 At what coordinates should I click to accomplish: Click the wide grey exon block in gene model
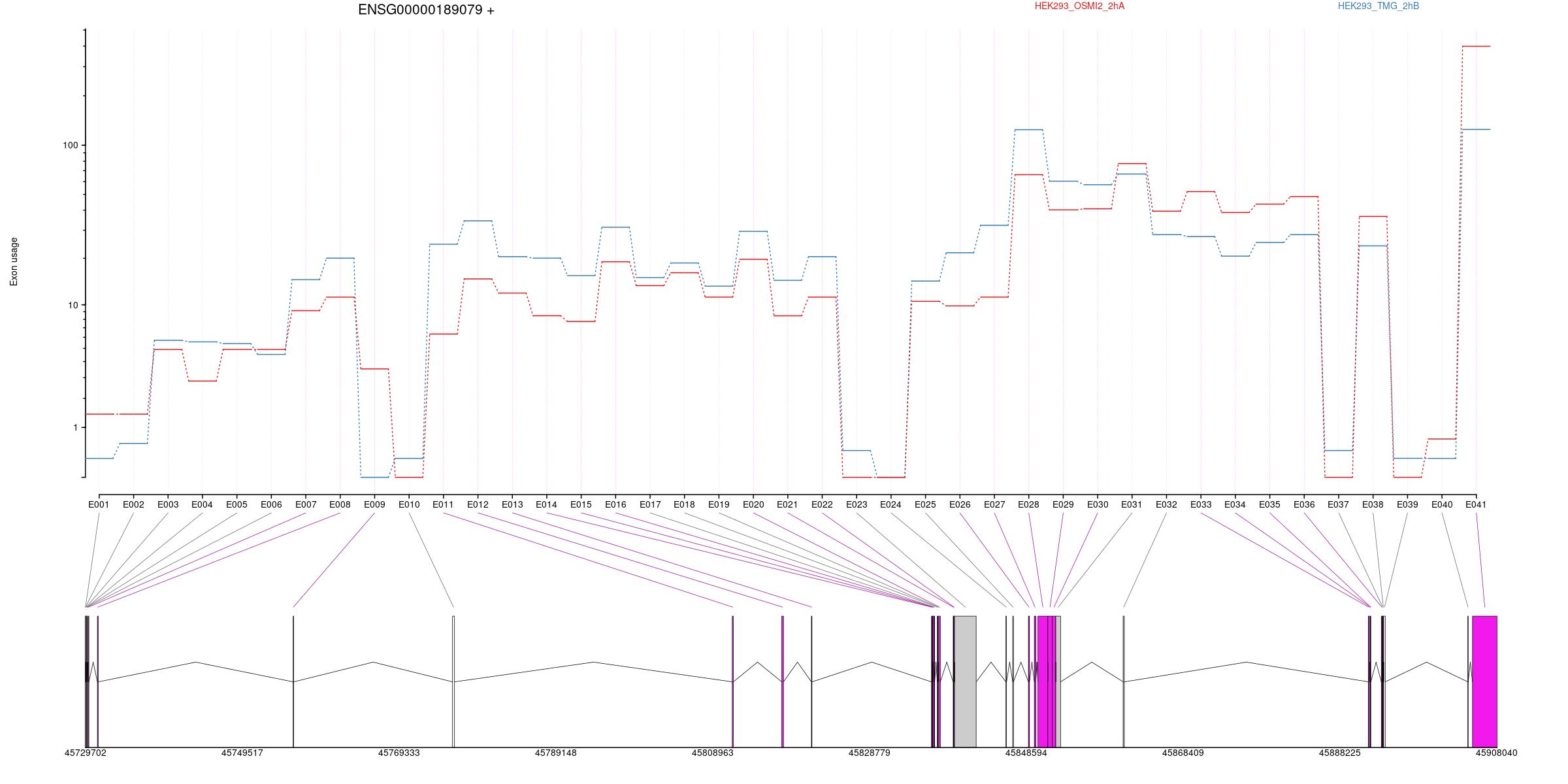[965, 681]
